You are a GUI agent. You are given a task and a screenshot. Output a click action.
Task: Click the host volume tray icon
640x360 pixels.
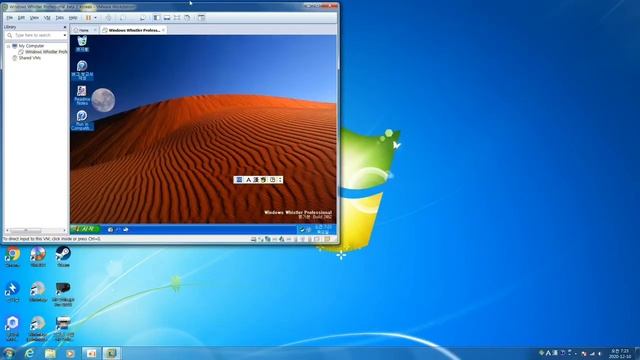tap(600, 353)
